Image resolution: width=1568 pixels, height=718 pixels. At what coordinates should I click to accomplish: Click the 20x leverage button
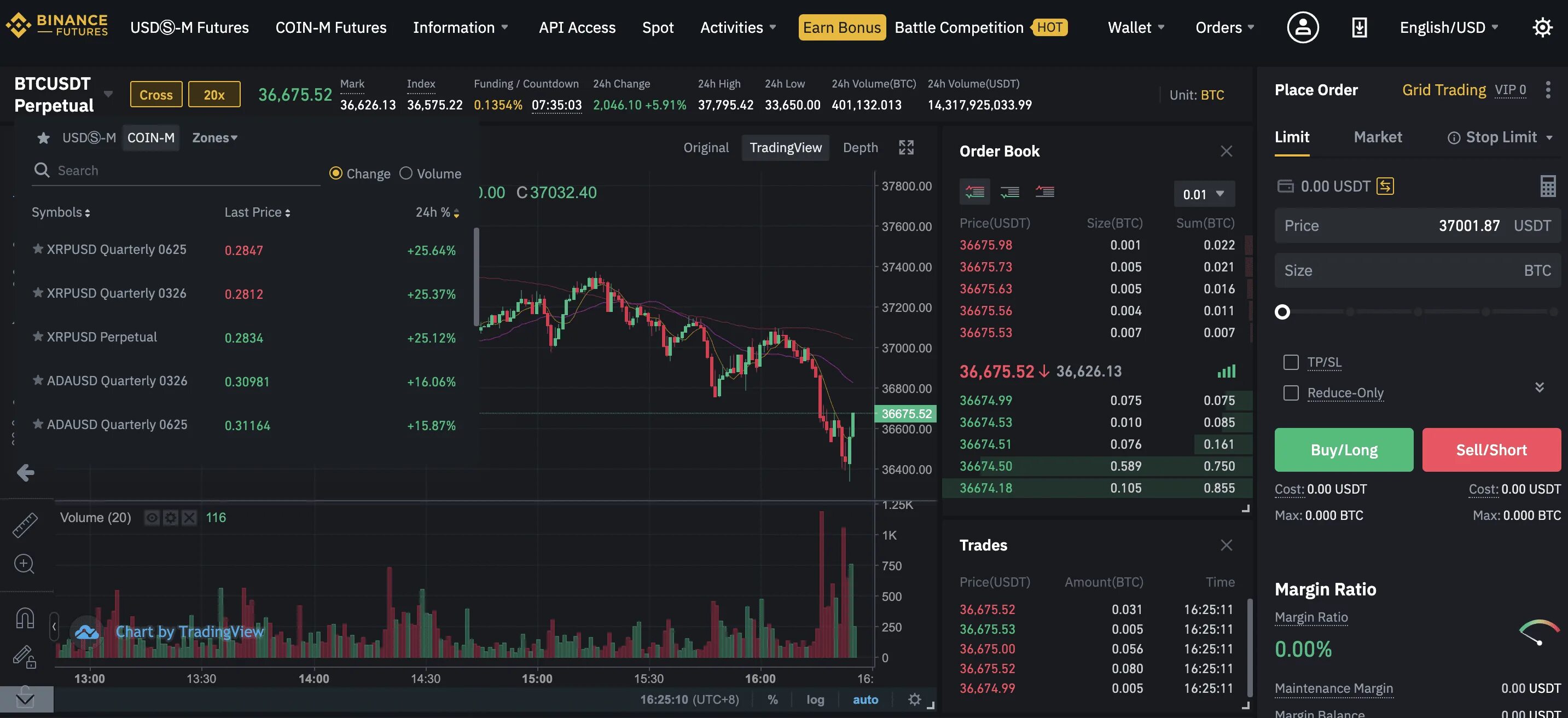tap(214, 95)
